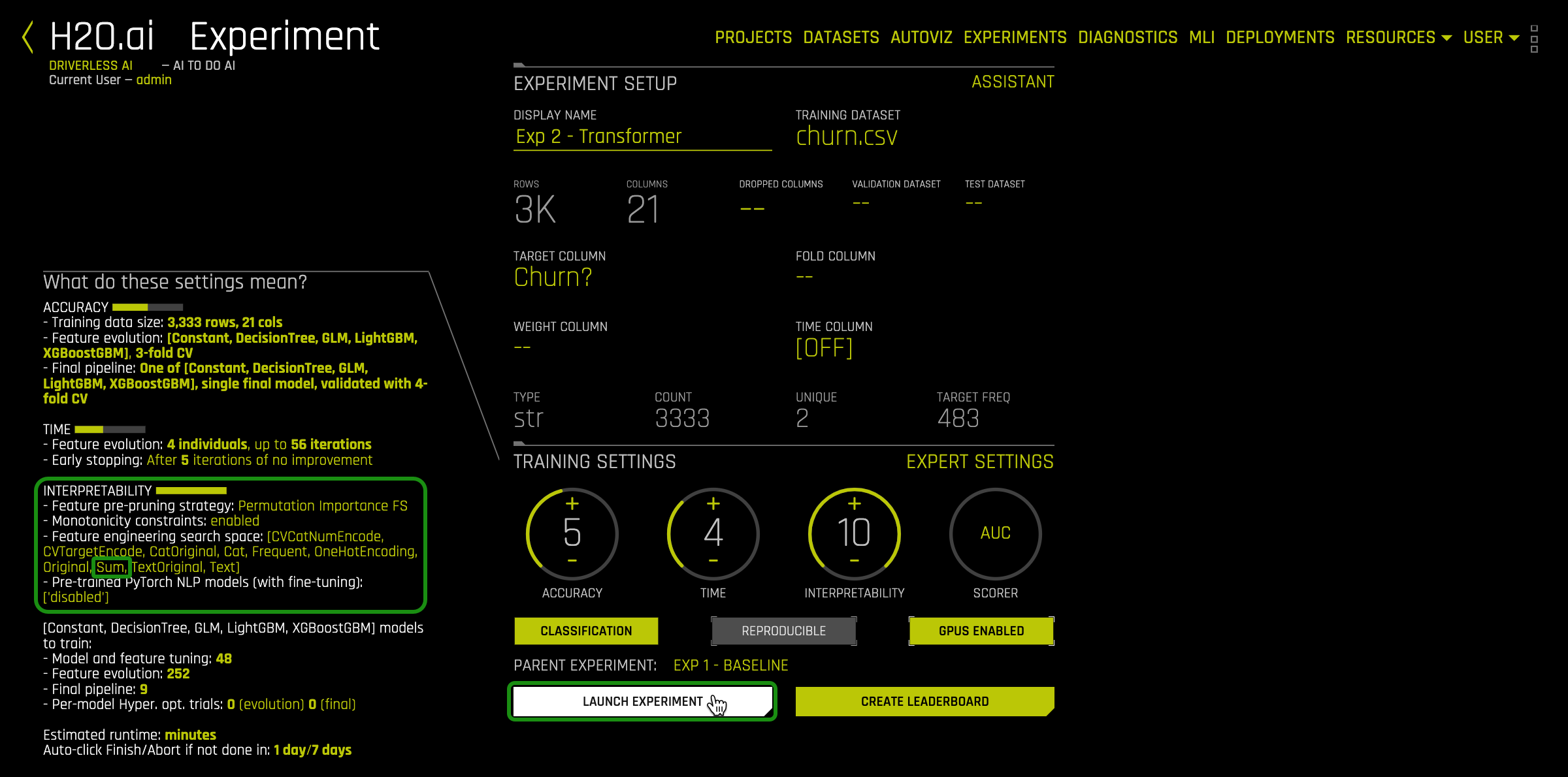
Task: Click 'Permutation Importance FS' text
Action: 323,506
